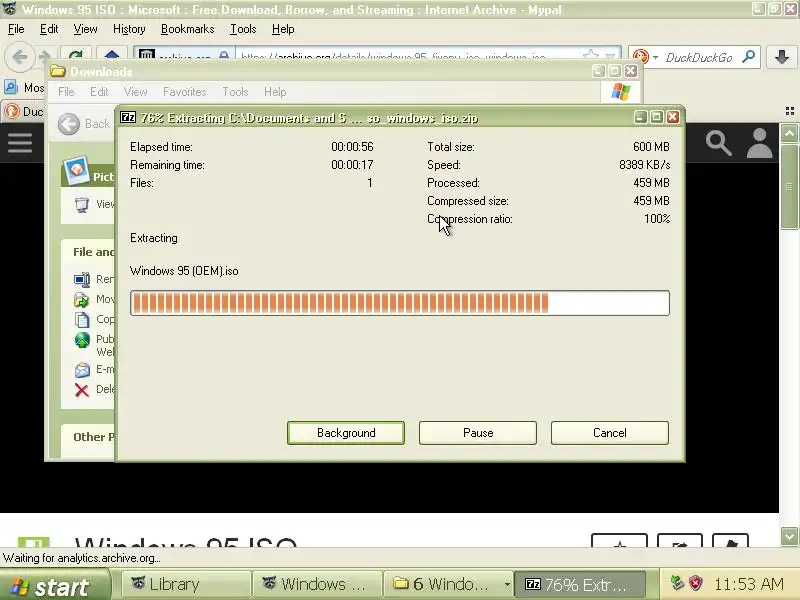800x600 pixels.
Task: Click the 8389 KB/s speed value
Action: [x=644, y=165]
